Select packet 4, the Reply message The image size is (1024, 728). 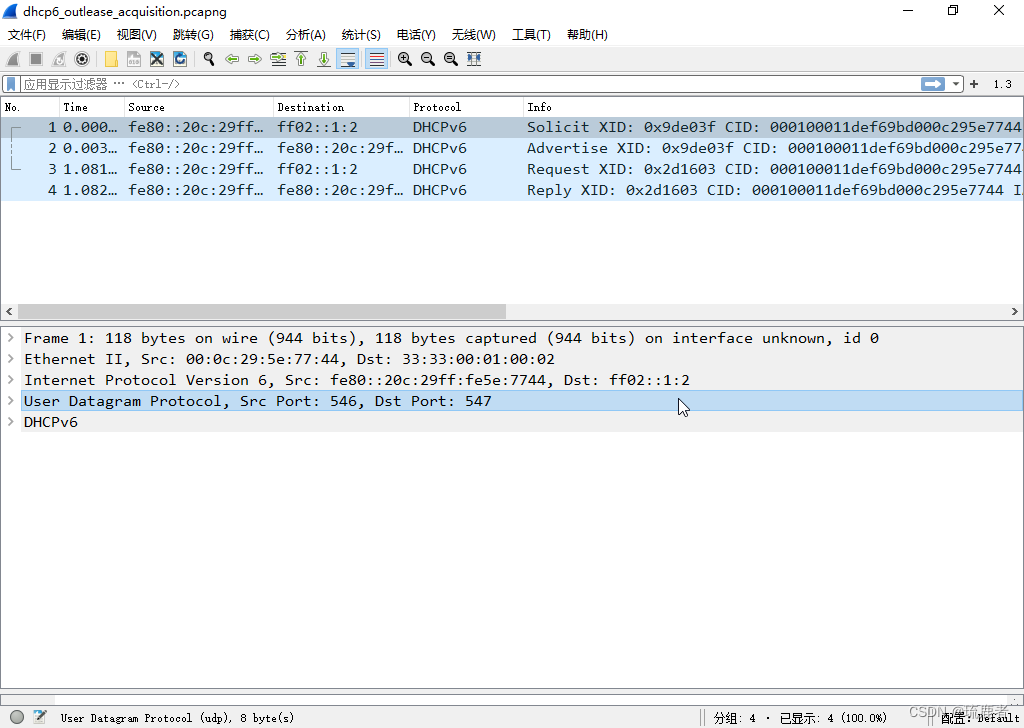(512, 190)
